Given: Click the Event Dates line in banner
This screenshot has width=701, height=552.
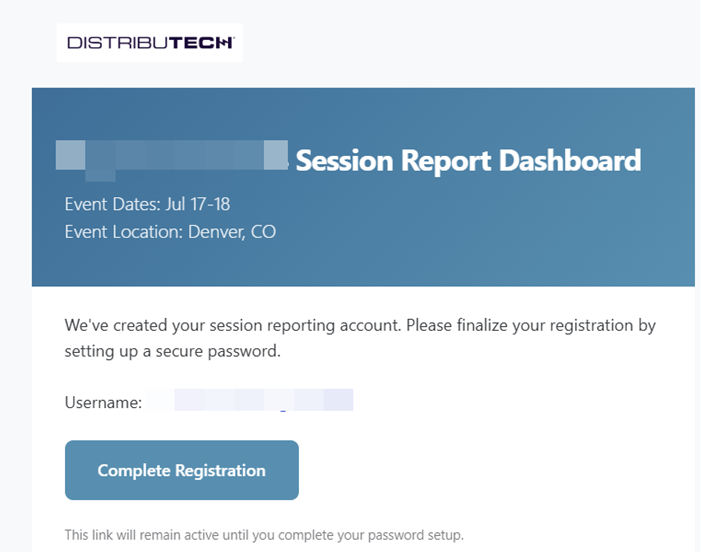Looking at the screenshot, I should [147, 204].
